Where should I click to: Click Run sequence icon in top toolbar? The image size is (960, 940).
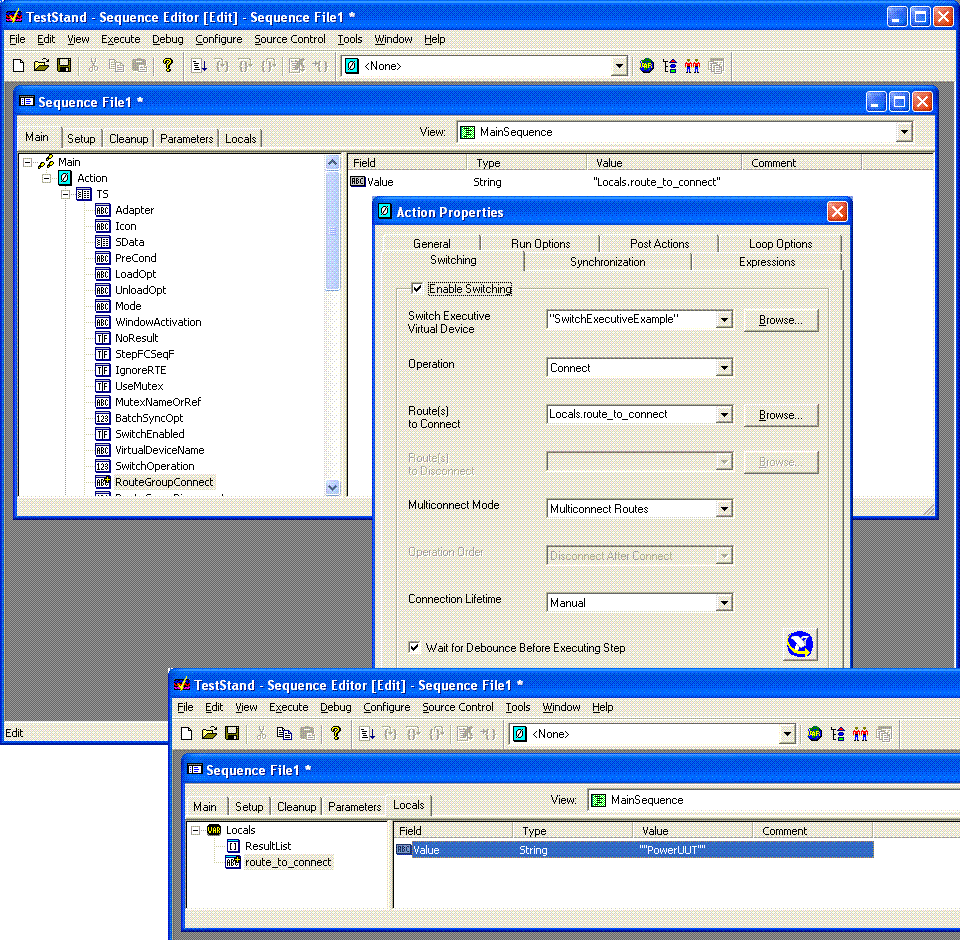click(x=199, y=66)
